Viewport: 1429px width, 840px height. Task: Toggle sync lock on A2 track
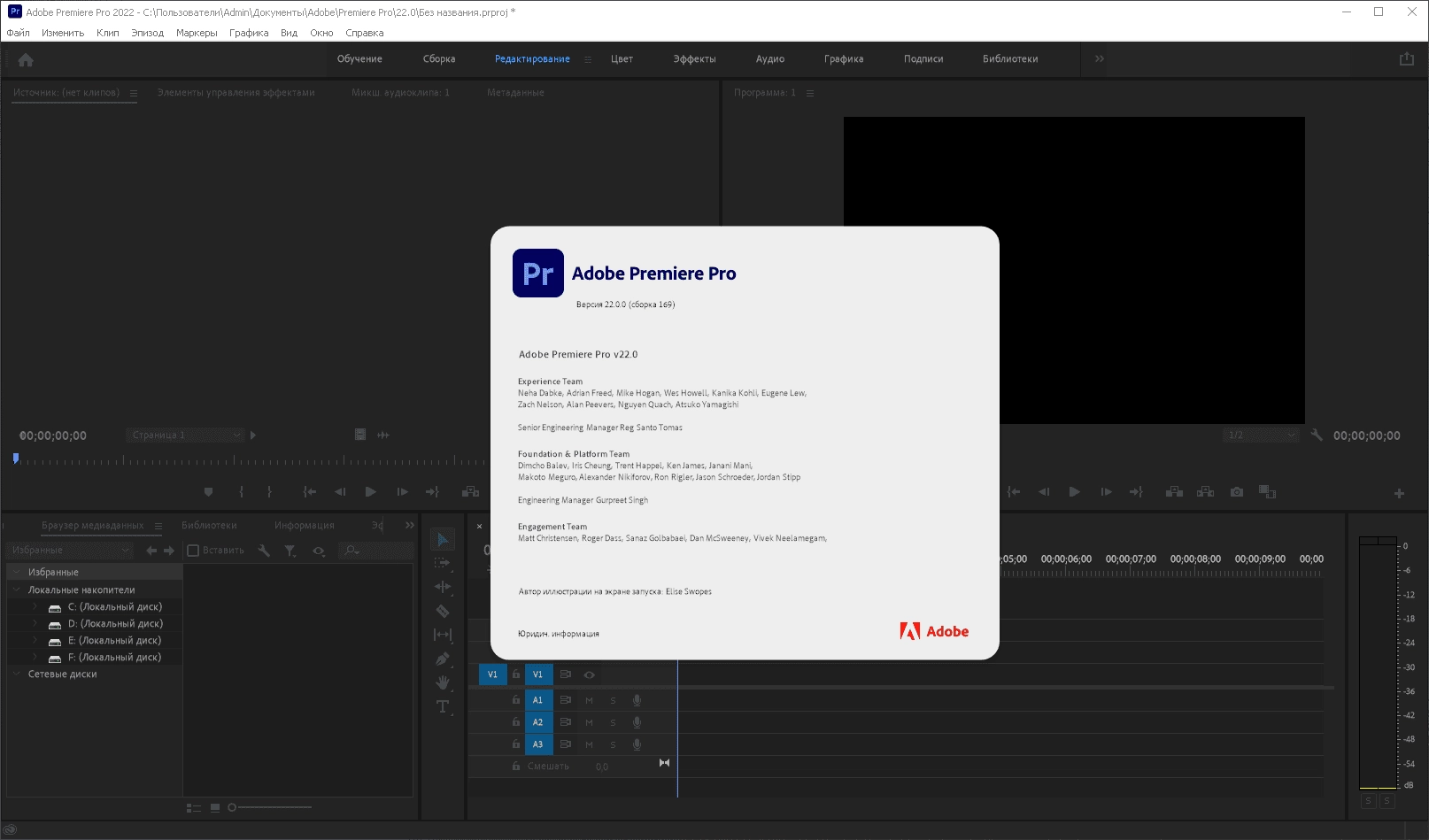click(x=566, y=722)
